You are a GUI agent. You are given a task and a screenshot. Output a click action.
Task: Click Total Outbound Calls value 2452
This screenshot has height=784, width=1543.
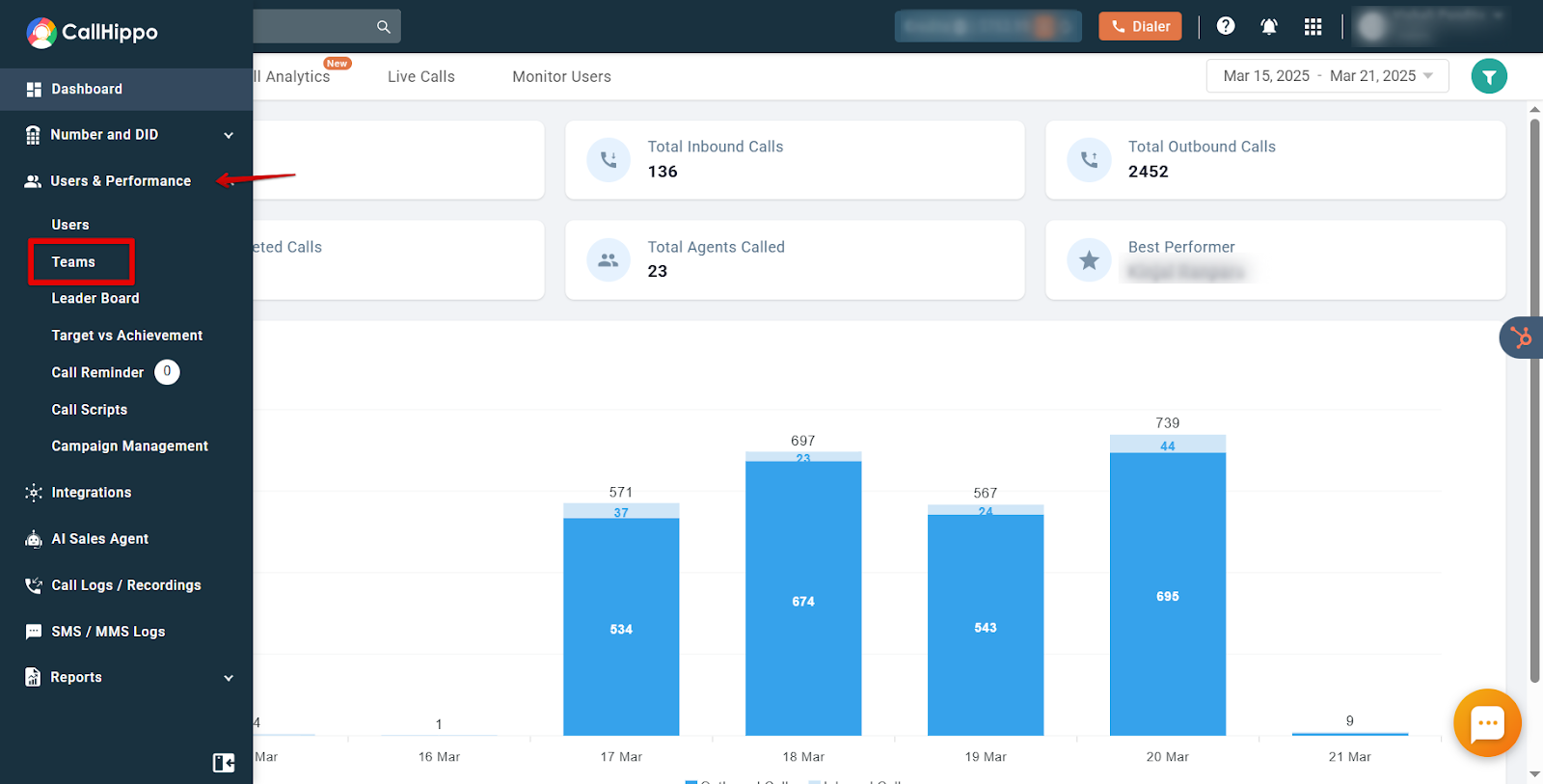1149,172
